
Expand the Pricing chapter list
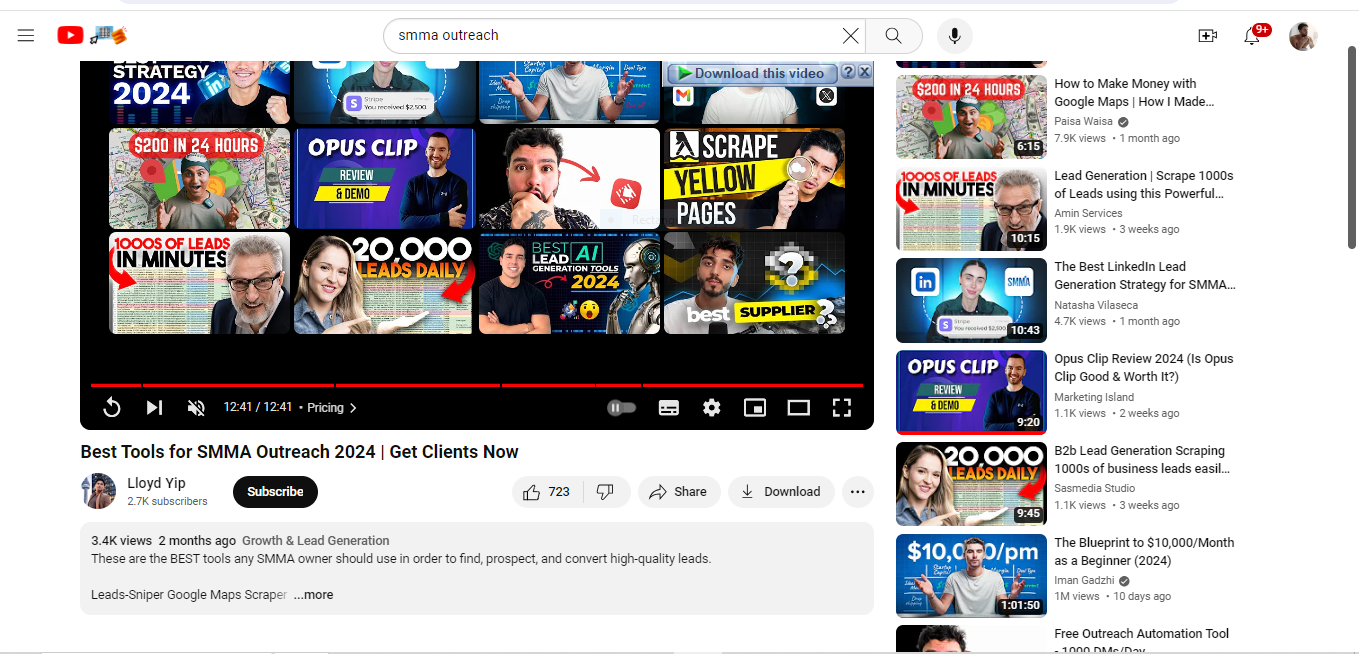332,407
